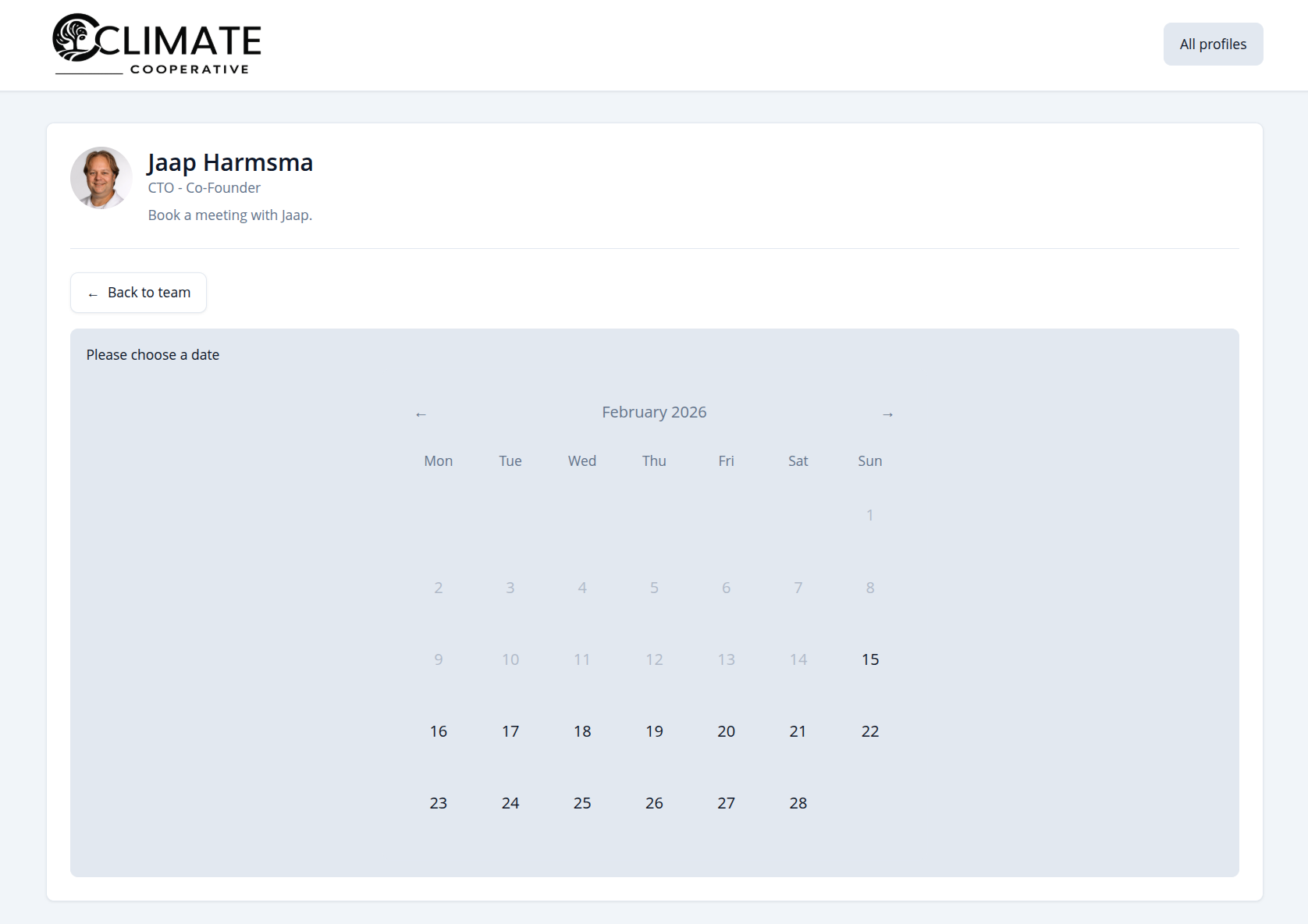Book on Thursday the 19th
This screenshot has height=924, width=1308.
pyautogui.click(x=654, y=731)
